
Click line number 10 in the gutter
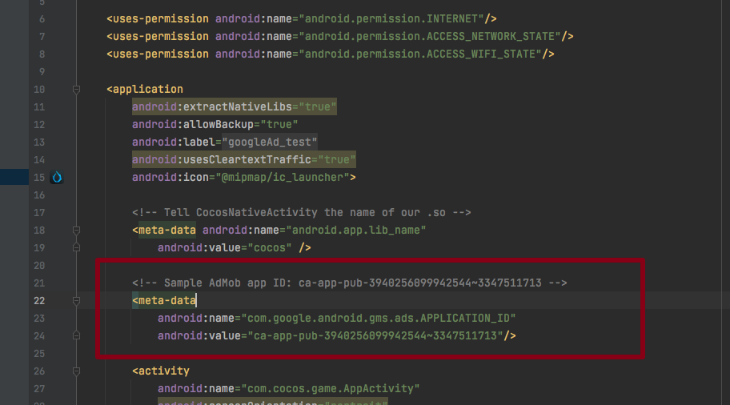click(39, 89)
